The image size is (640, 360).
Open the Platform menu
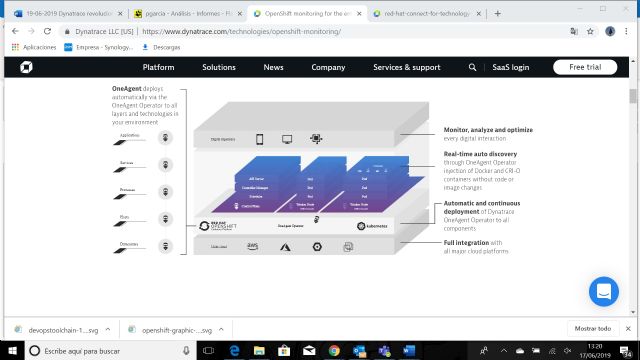158,67
